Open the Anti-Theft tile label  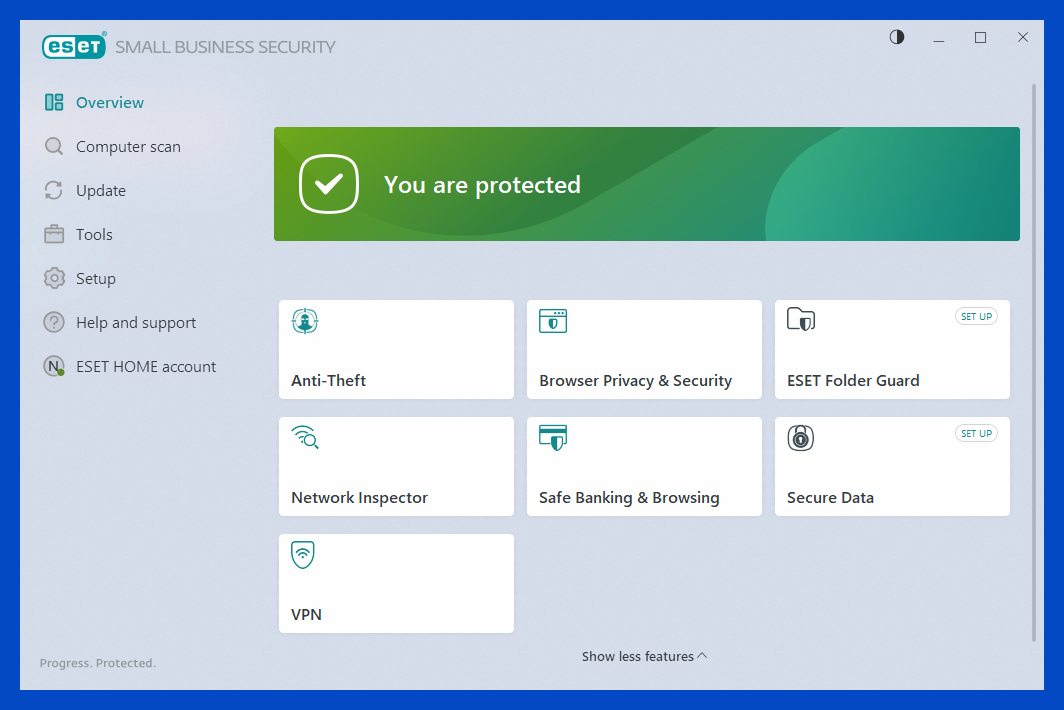click(328, 381)
